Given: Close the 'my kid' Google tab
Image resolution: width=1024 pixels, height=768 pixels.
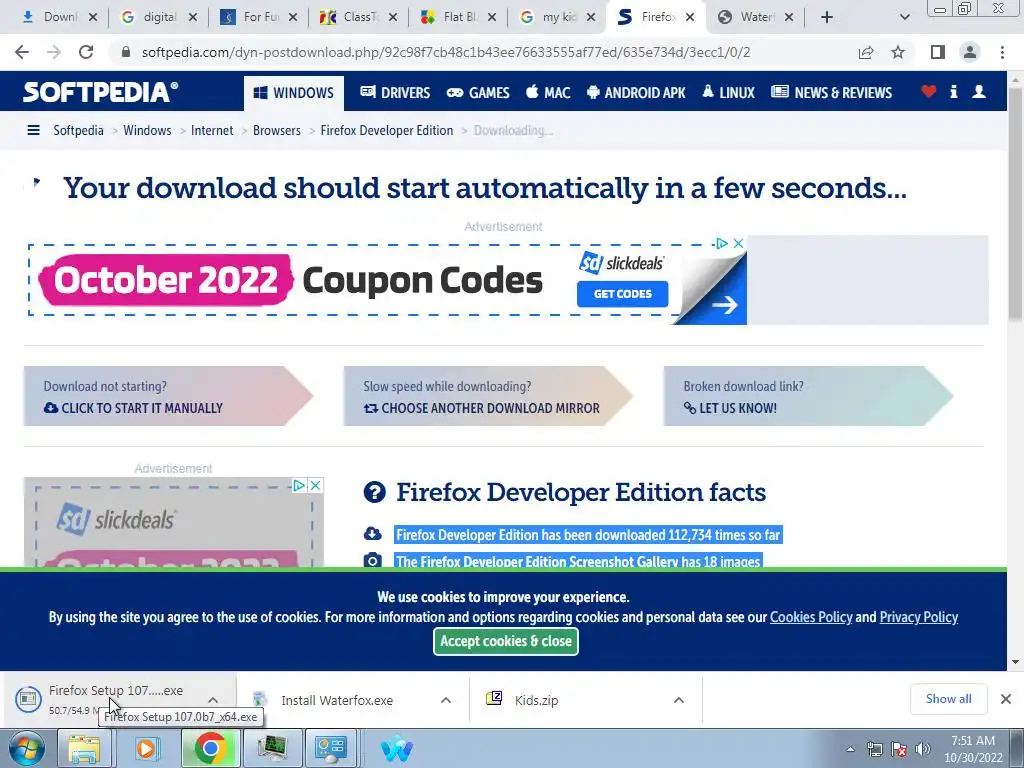Looking at the screenshot, I should pyautogui.click(x=591, y=18).
